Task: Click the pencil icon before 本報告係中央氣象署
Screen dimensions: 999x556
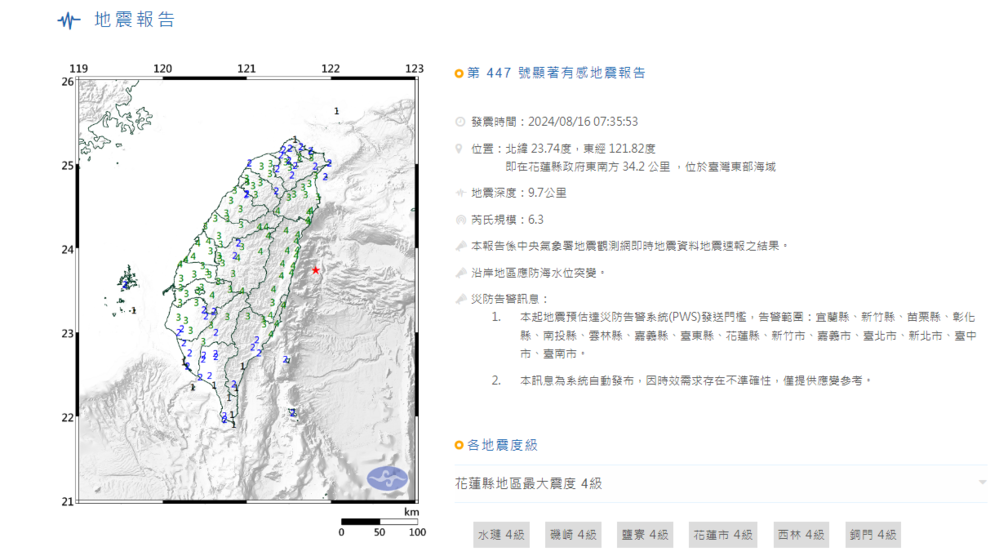Action: pyautogui.click(x=461, y=246)
